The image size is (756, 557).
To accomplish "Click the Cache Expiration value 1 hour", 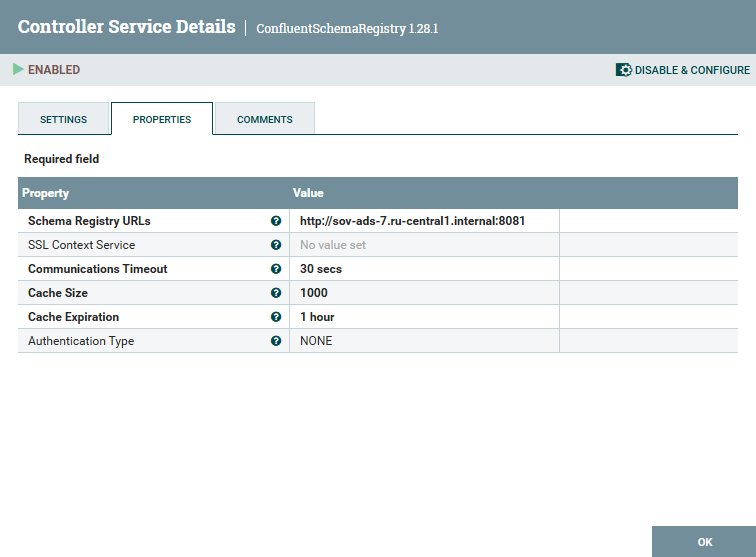I will coord(317,317).
